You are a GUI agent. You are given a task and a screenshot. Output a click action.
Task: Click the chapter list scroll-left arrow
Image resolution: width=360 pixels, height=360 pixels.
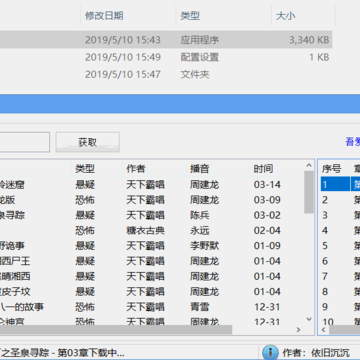323,330
